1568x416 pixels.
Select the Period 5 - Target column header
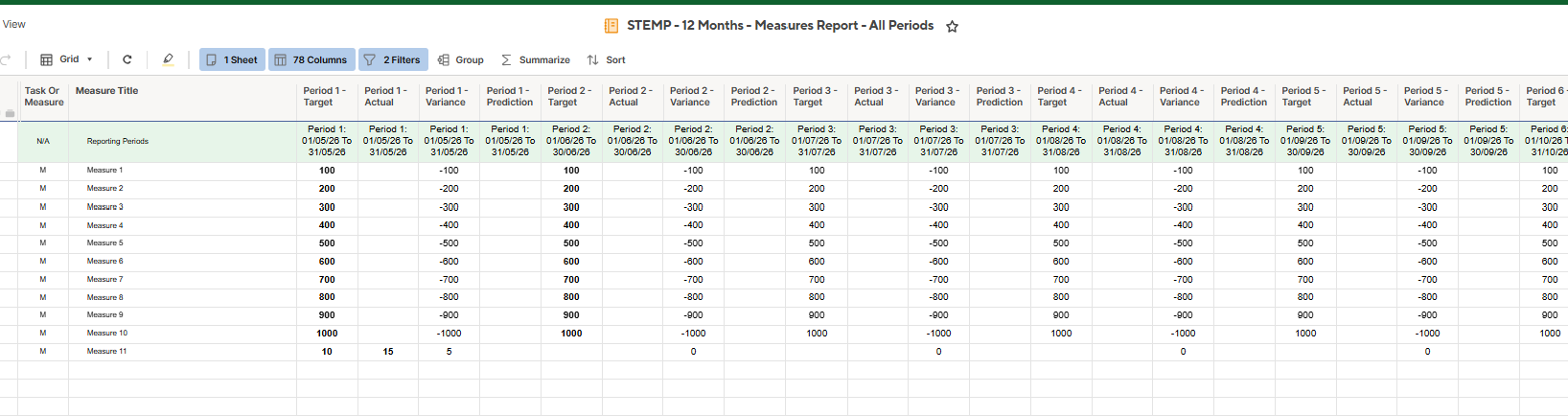coord(1305,97)
